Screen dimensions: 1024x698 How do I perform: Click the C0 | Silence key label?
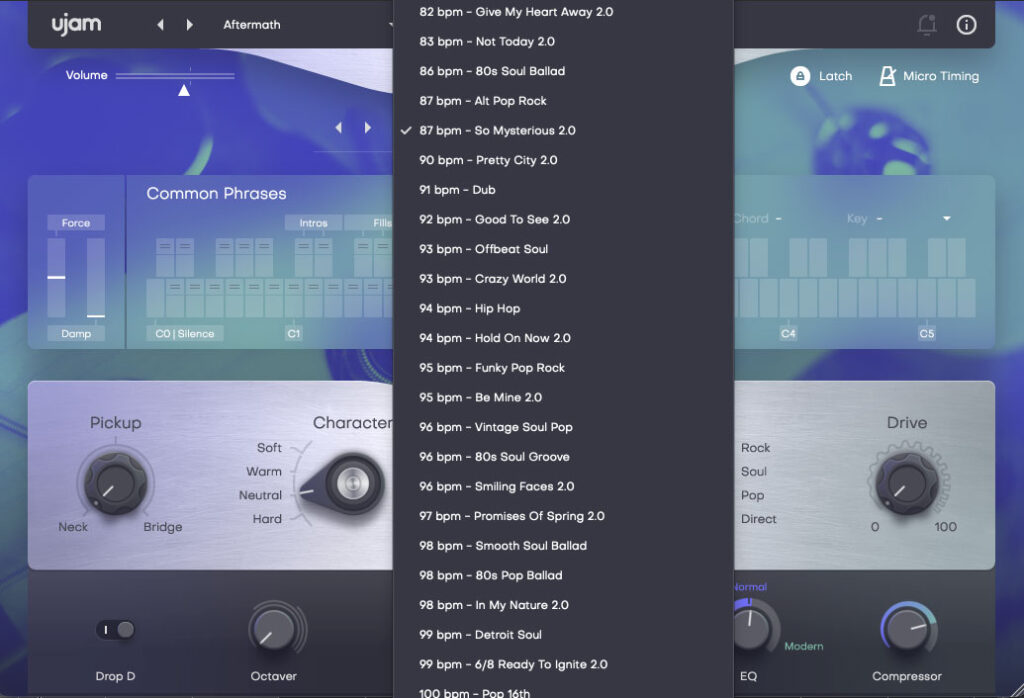pos(185,334)
